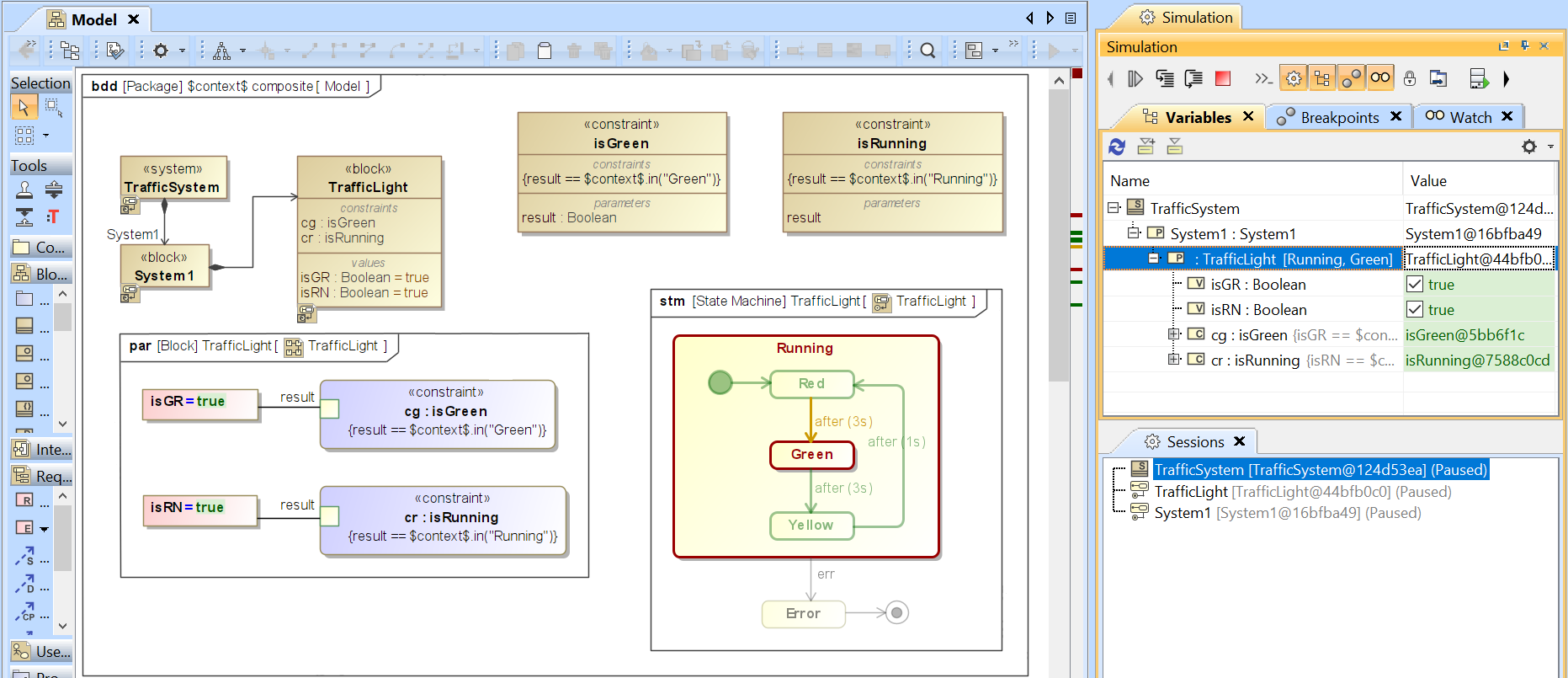
Task: Toggle the glasses Watch pane button
Action: click(1380, 77)
